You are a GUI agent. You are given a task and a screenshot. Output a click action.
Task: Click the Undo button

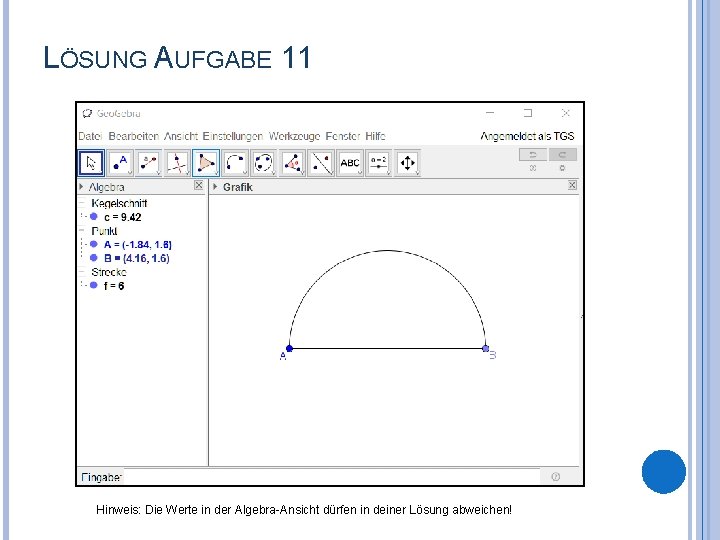pos(533,155)
